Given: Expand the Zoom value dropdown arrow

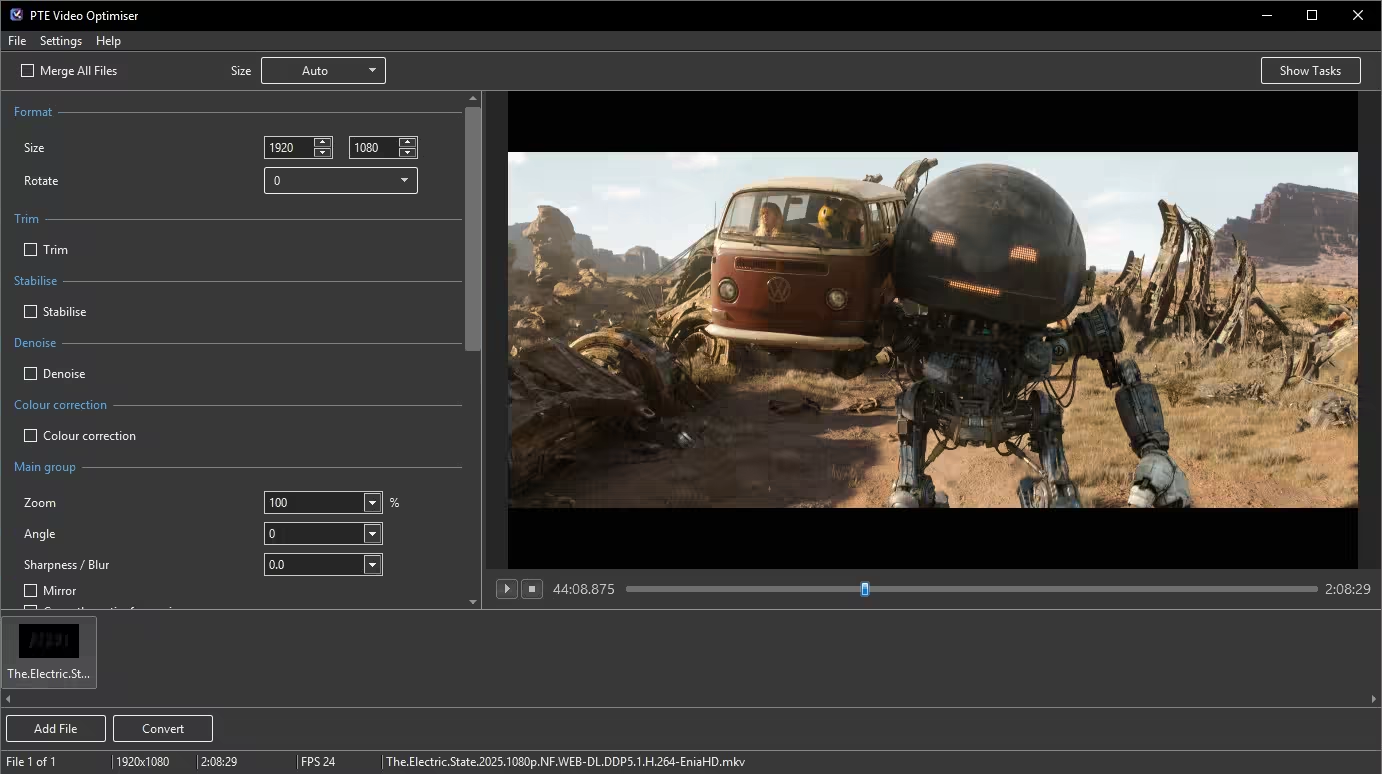Looking at the screenshot, I should tap(373, 503).
